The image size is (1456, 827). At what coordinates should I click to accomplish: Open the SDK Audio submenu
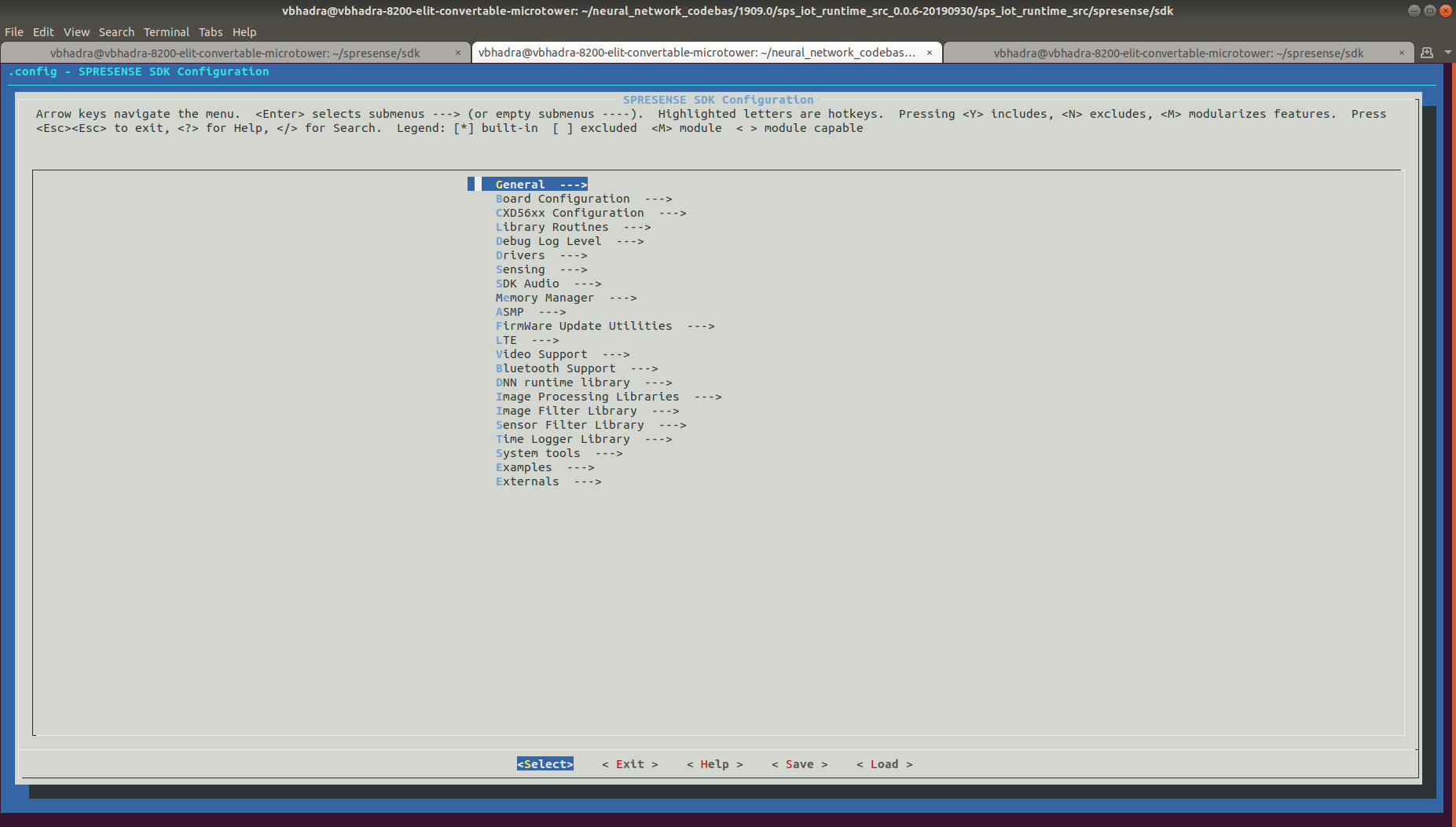click(x=527, y=284)
